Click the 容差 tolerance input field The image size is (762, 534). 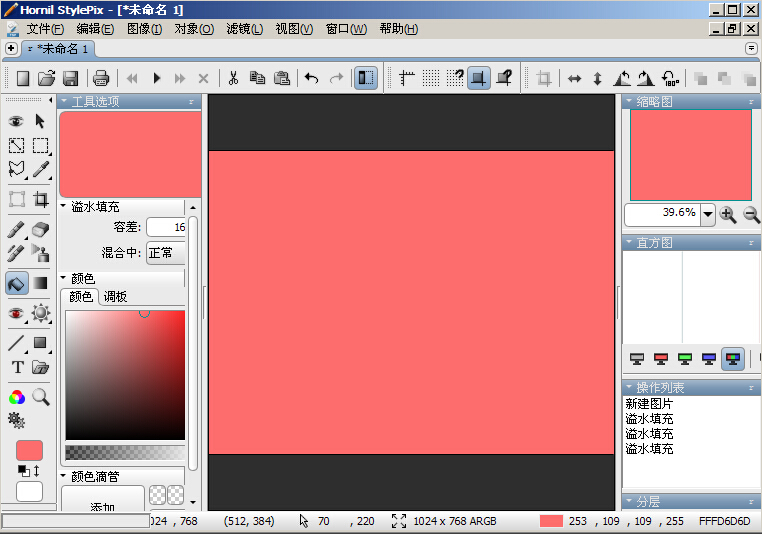pyautogui.click(x=166, y=227)
